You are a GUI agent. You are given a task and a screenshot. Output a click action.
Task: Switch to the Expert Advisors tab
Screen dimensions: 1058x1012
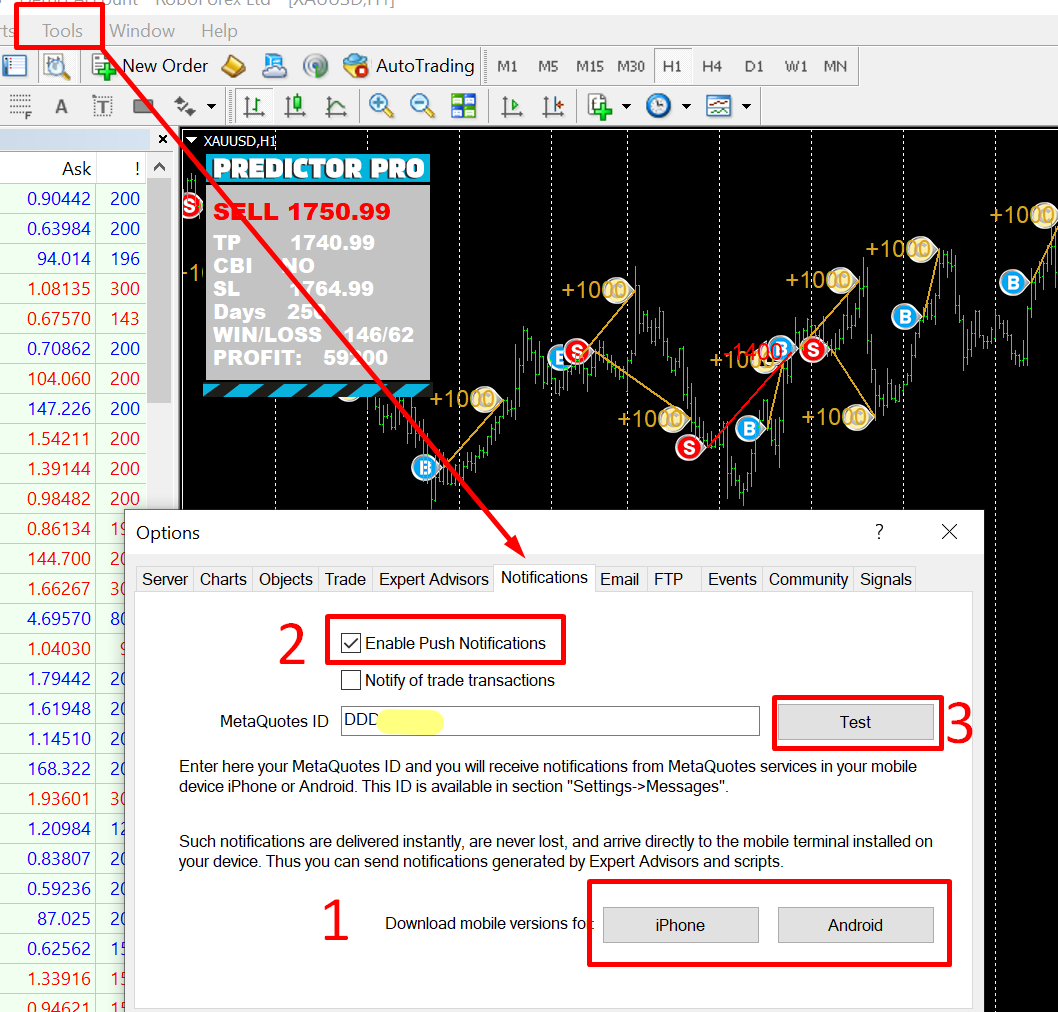[433, 580]
